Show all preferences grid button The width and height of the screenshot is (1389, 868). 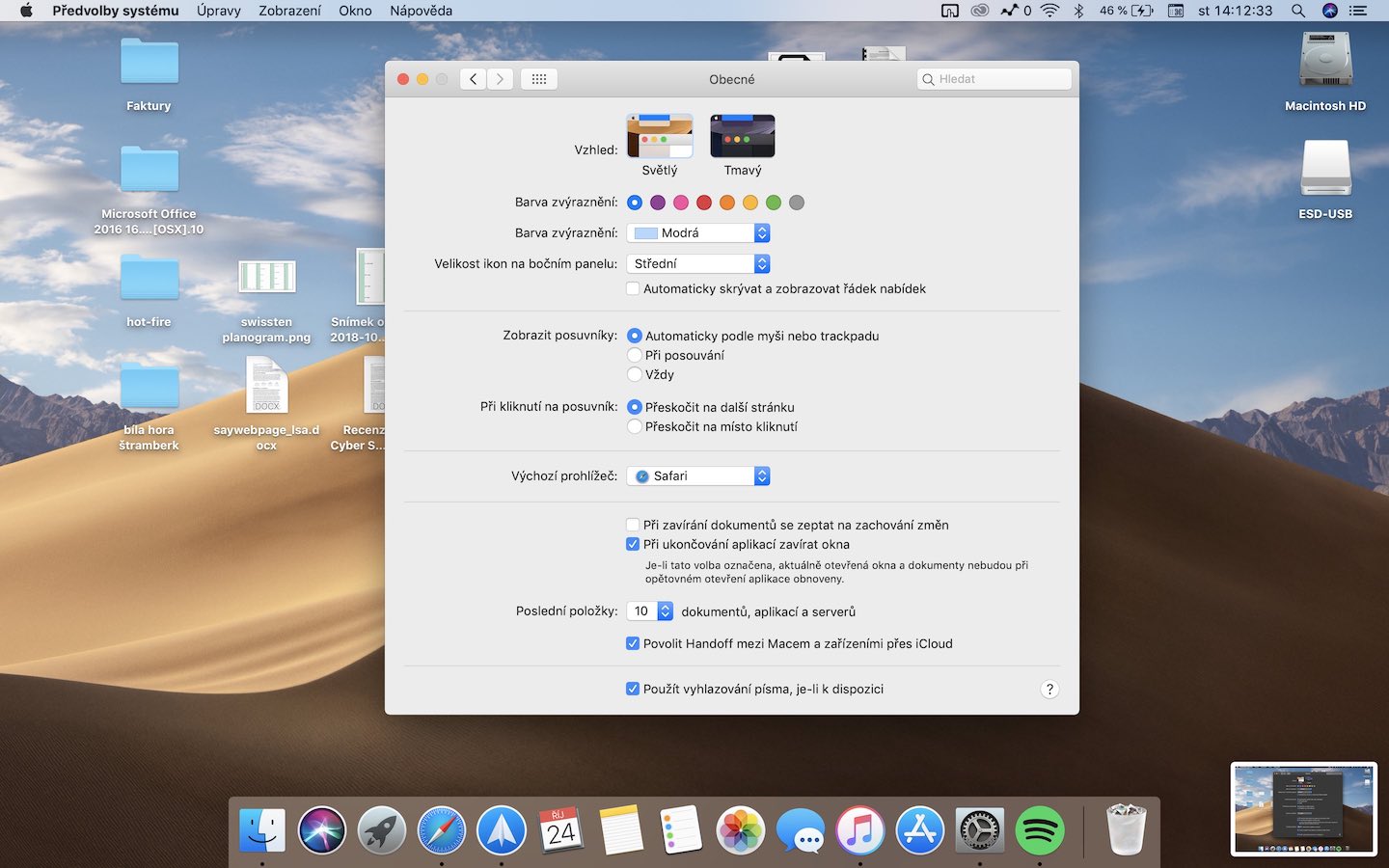pyautogui.click(x=539, y=79)
